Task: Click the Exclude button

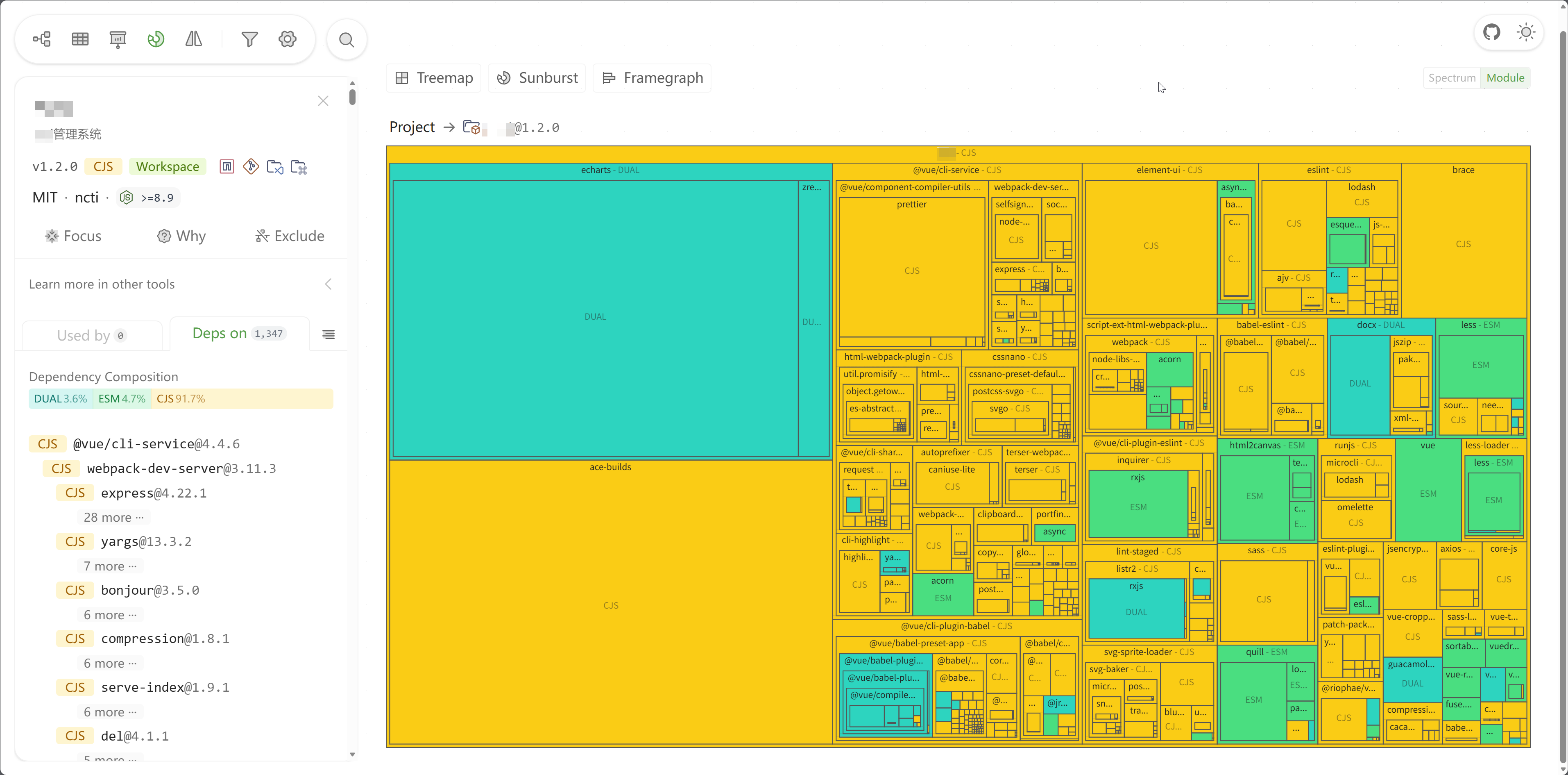Action: click(x=290, y=236)
